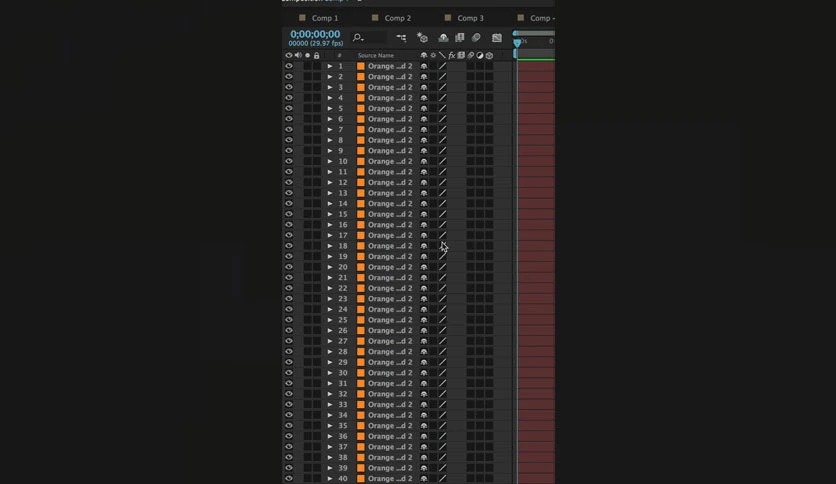Viewport: 836px width, 484px height.
Task: Click Collapse Transformations column header icon
Action: [x=433, y=55]
